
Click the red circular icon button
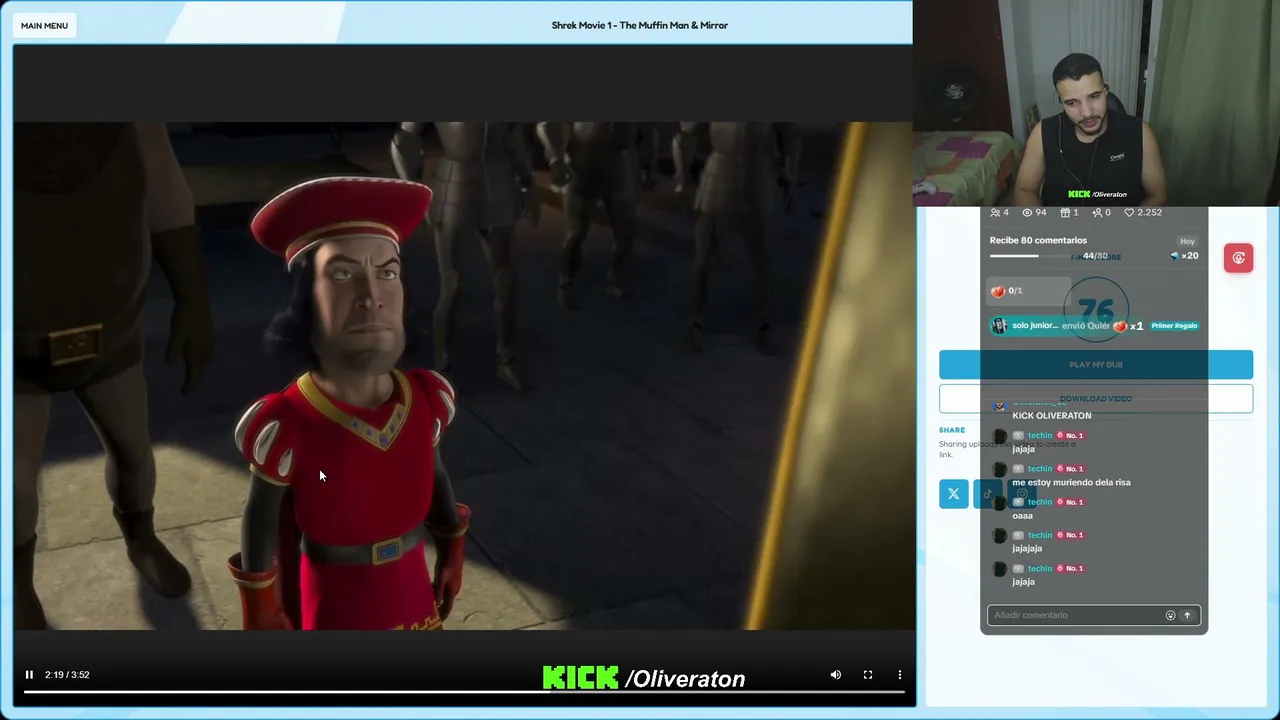tap(1238, 258)
